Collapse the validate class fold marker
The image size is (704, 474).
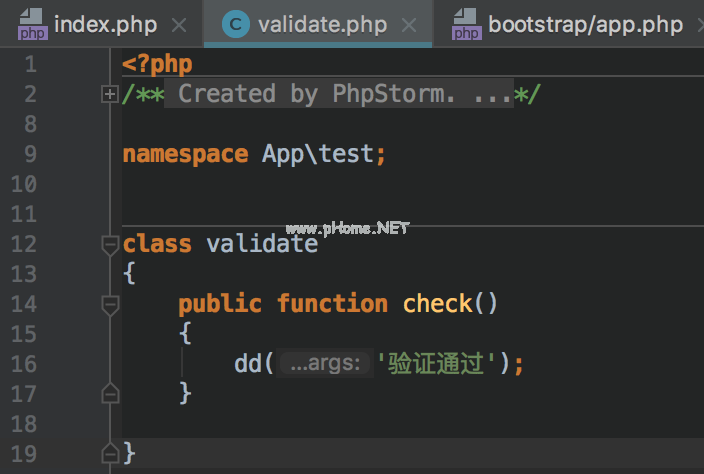point(110,244)
